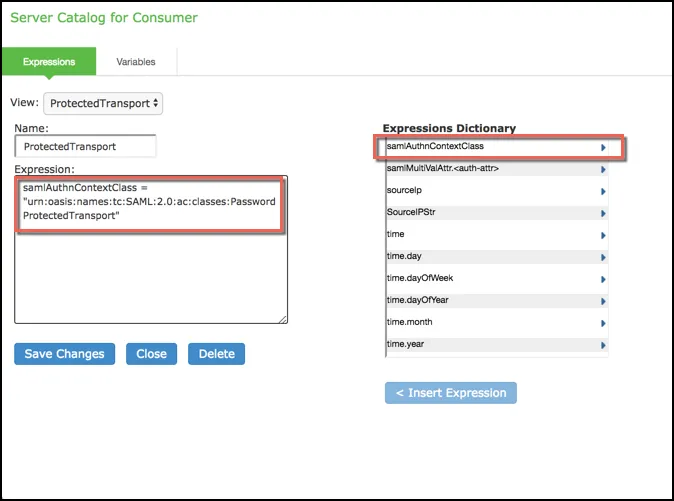
Task: Expand the arrow next to SourceIPStr
Action: coord(603,213)
